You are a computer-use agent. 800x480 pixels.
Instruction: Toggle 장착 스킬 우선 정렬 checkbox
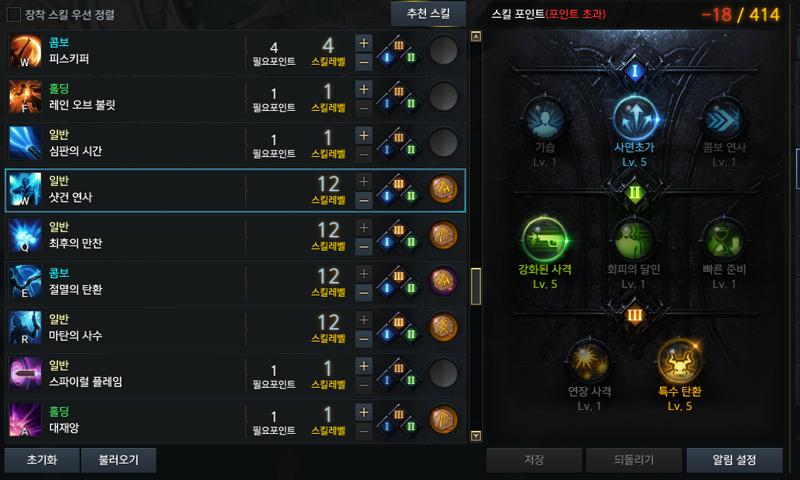point(14,14)
